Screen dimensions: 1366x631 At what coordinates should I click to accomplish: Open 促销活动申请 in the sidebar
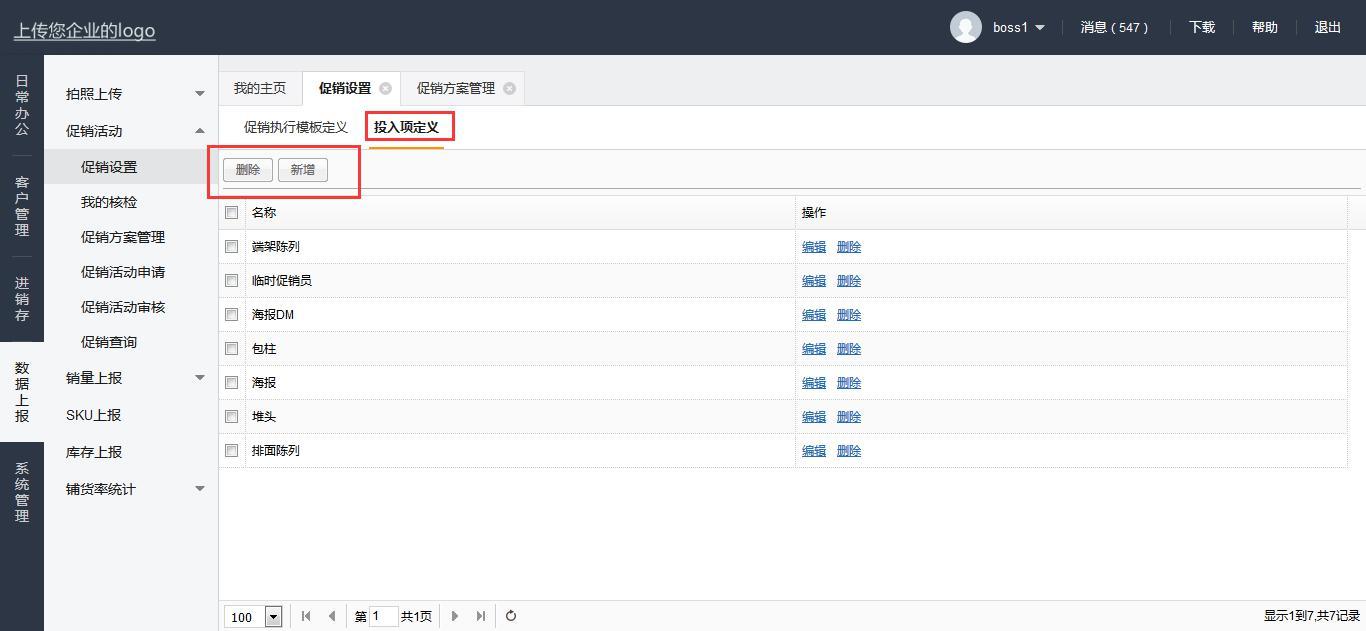[x=123, y=272]
